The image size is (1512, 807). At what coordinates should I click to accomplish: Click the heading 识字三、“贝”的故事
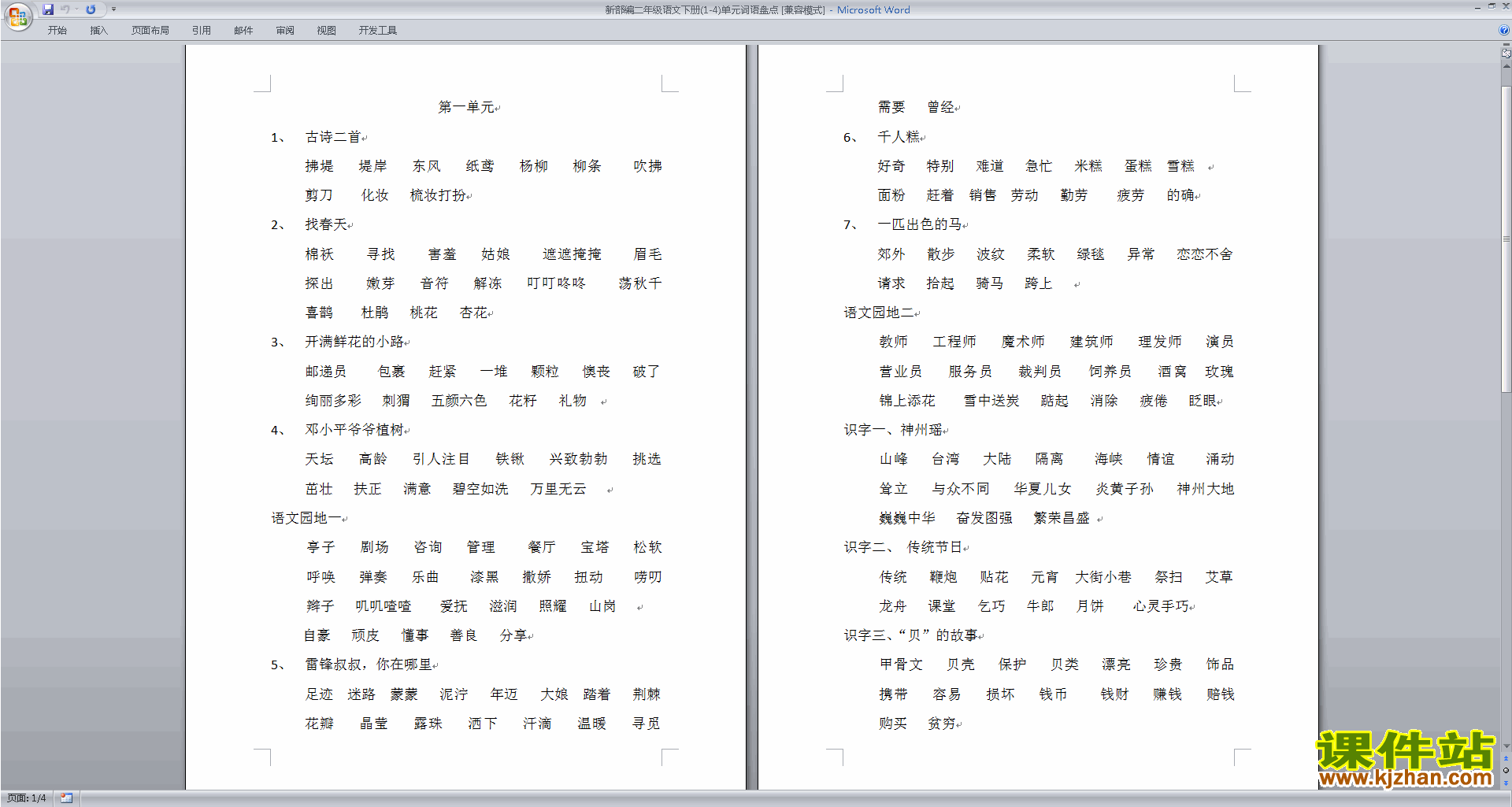[911, 635]
